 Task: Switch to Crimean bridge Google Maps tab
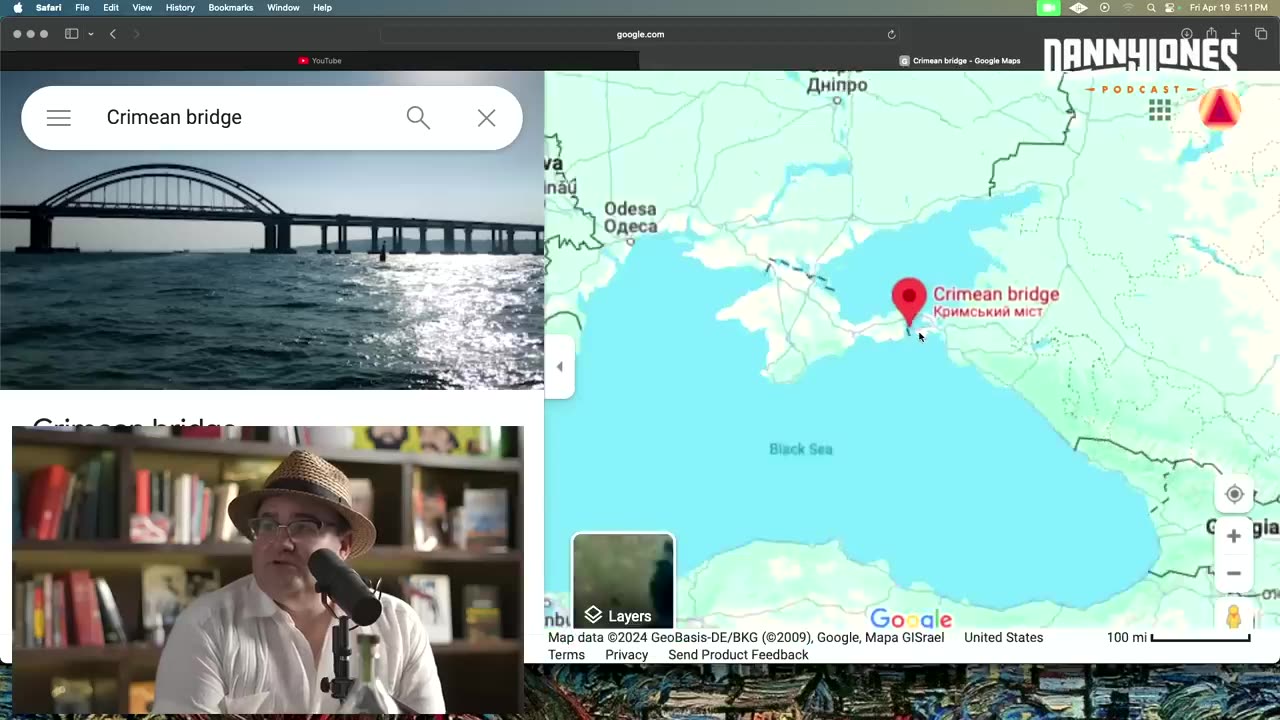[x=960, y=61]
